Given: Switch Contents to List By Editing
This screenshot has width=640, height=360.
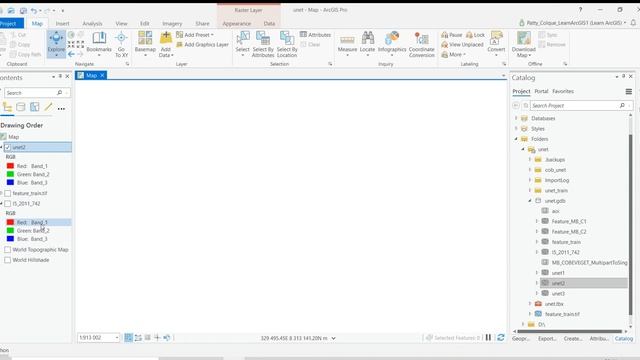Looking at the screenshot, I should pos(48,107).
